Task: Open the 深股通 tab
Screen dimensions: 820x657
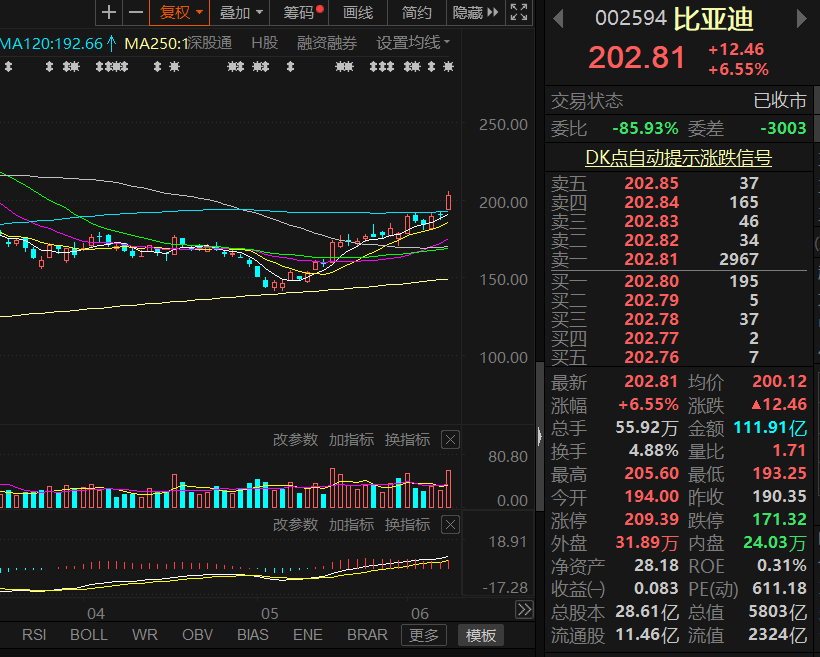Action: [209, 43]
